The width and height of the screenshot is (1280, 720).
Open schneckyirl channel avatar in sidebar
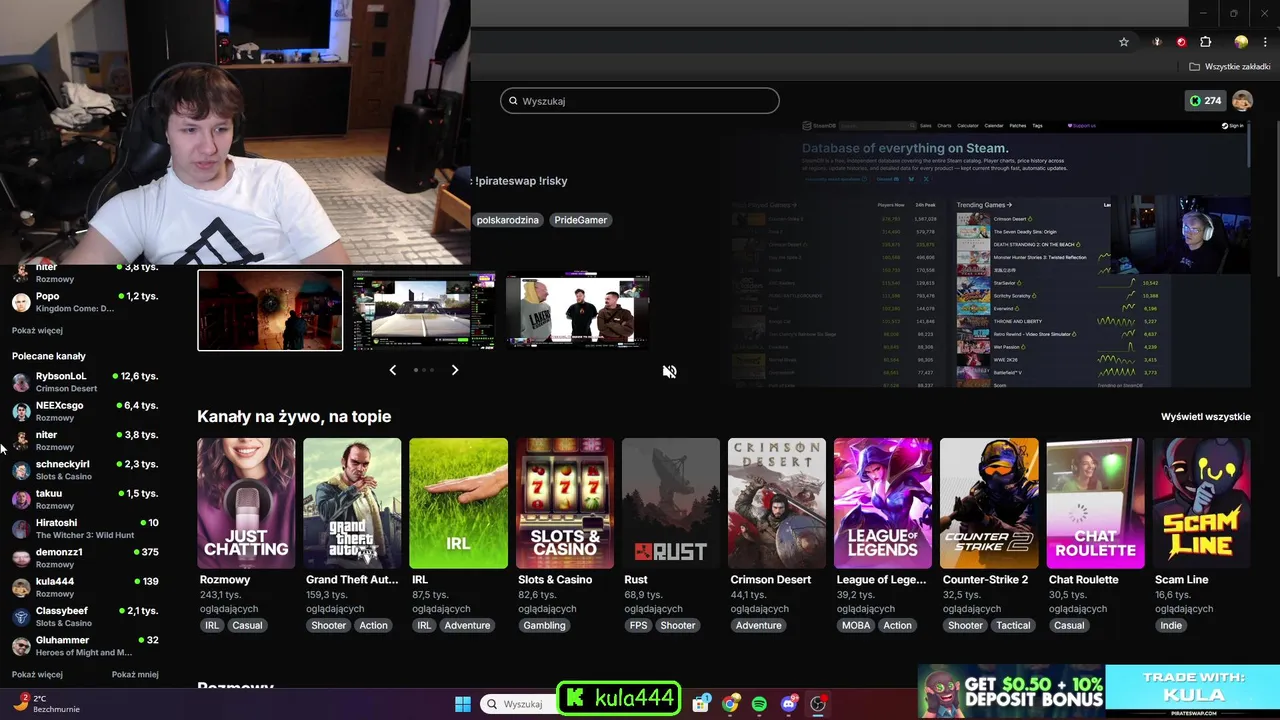click(x=21, y=470)
